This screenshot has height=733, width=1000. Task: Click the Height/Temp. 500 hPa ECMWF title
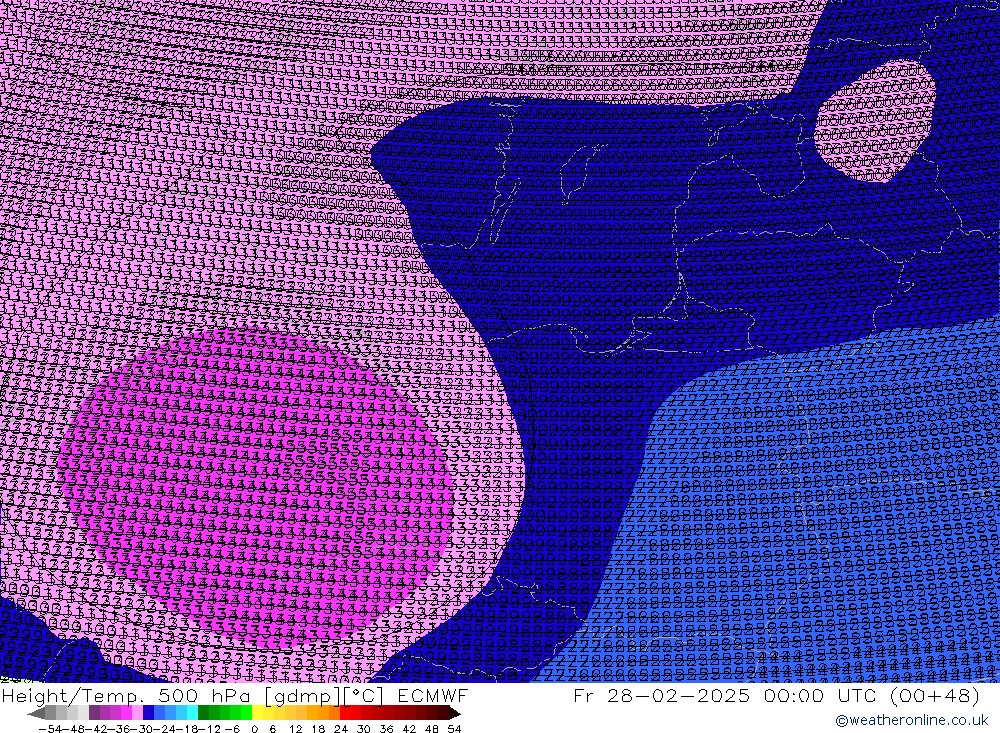235,695
